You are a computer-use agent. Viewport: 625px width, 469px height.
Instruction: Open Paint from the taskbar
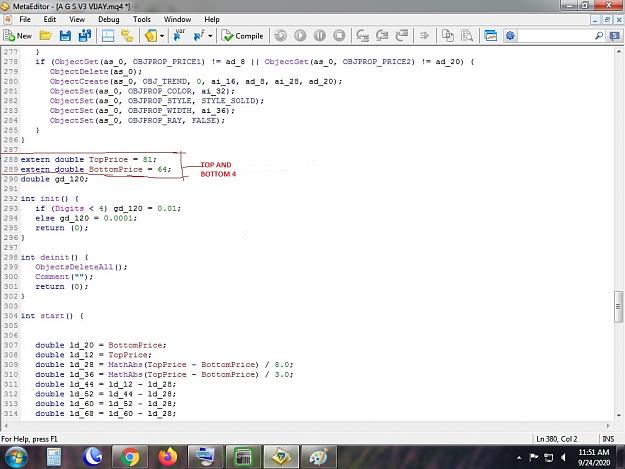319,457
